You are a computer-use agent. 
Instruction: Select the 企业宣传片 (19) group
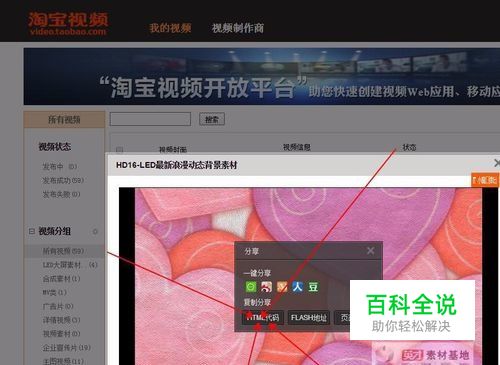point(66,348)
